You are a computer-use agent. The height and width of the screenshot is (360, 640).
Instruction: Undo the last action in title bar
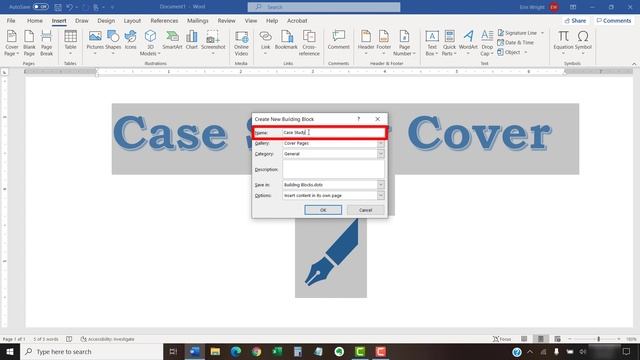coord(69,7)
